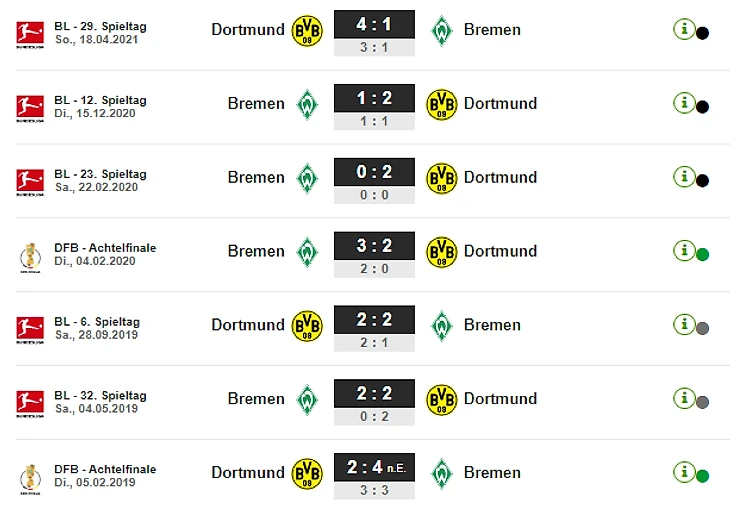Open info icon for 04.05.2019 match

(x=684, y=398)
